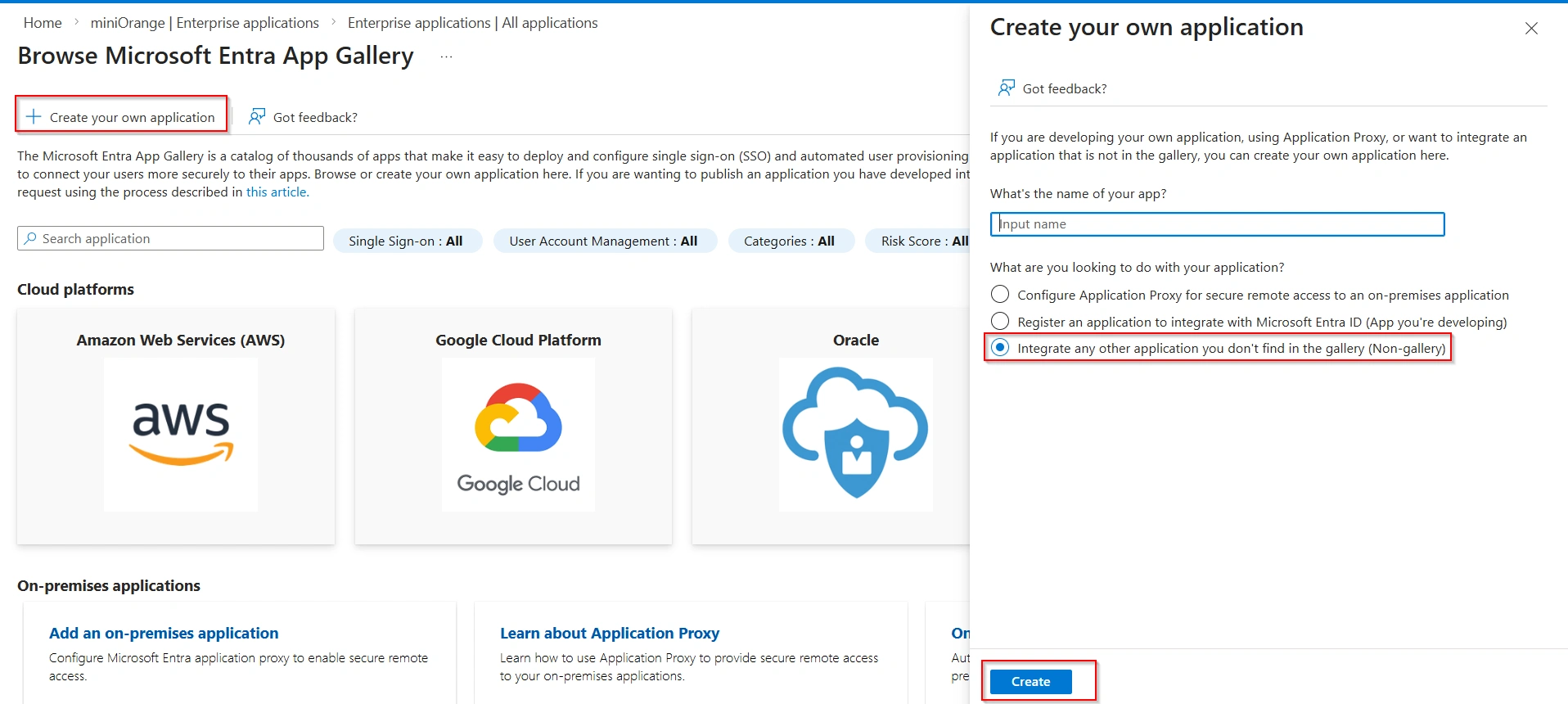The image size is (1568, 704).
Task: Open the Single Sign-on filter
Action: [408, 241]
